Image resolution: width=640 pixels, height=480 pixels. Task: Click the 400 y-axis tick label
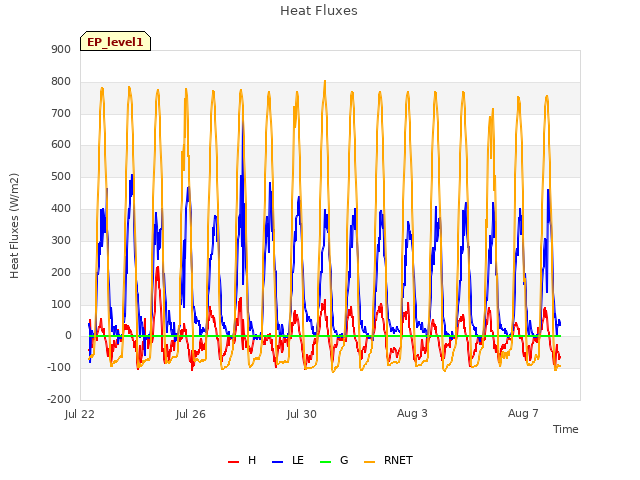pos(61,209)
